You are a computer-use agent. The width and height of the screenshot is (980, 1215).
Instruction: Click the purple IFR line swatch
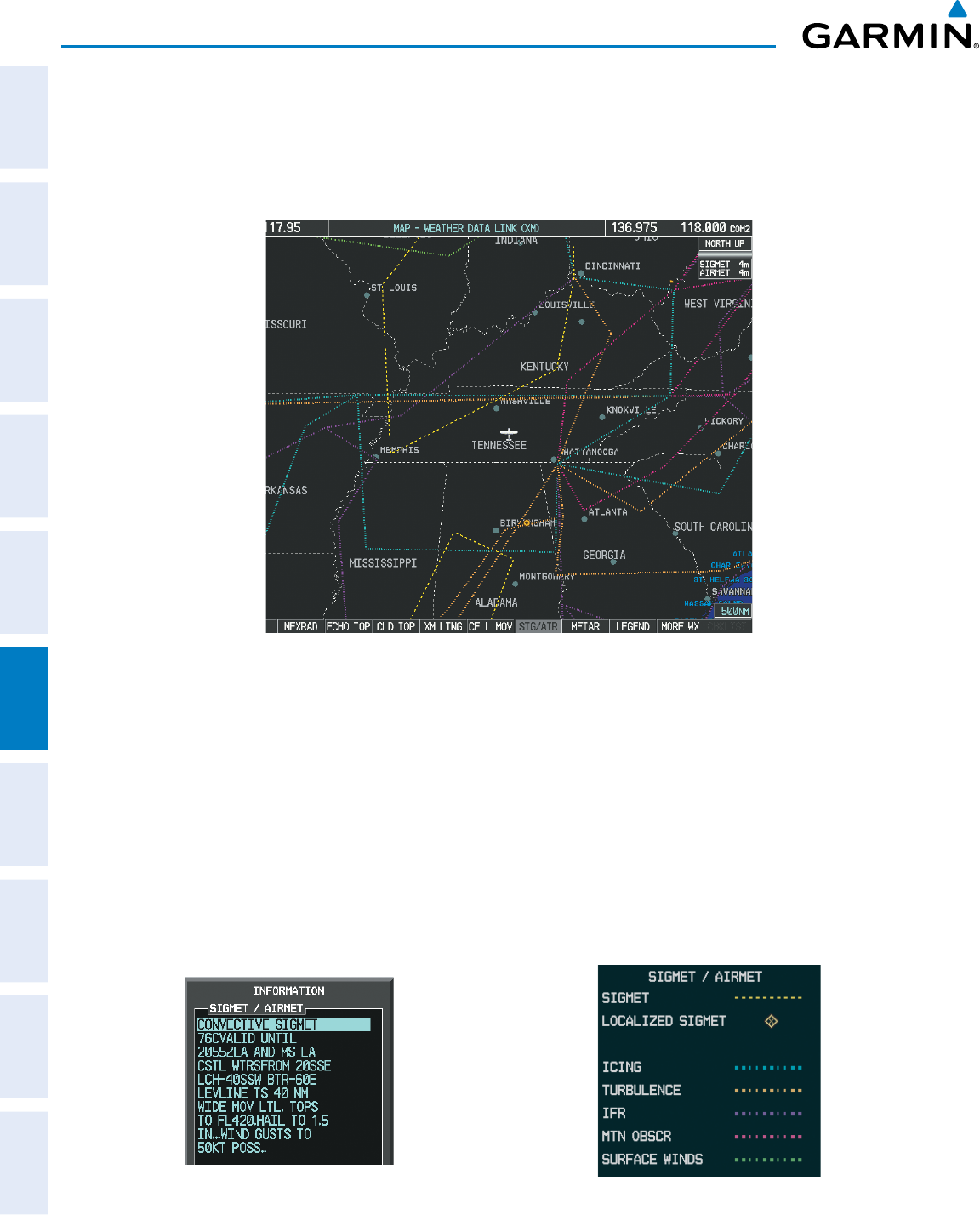(x=768, y=1113)
